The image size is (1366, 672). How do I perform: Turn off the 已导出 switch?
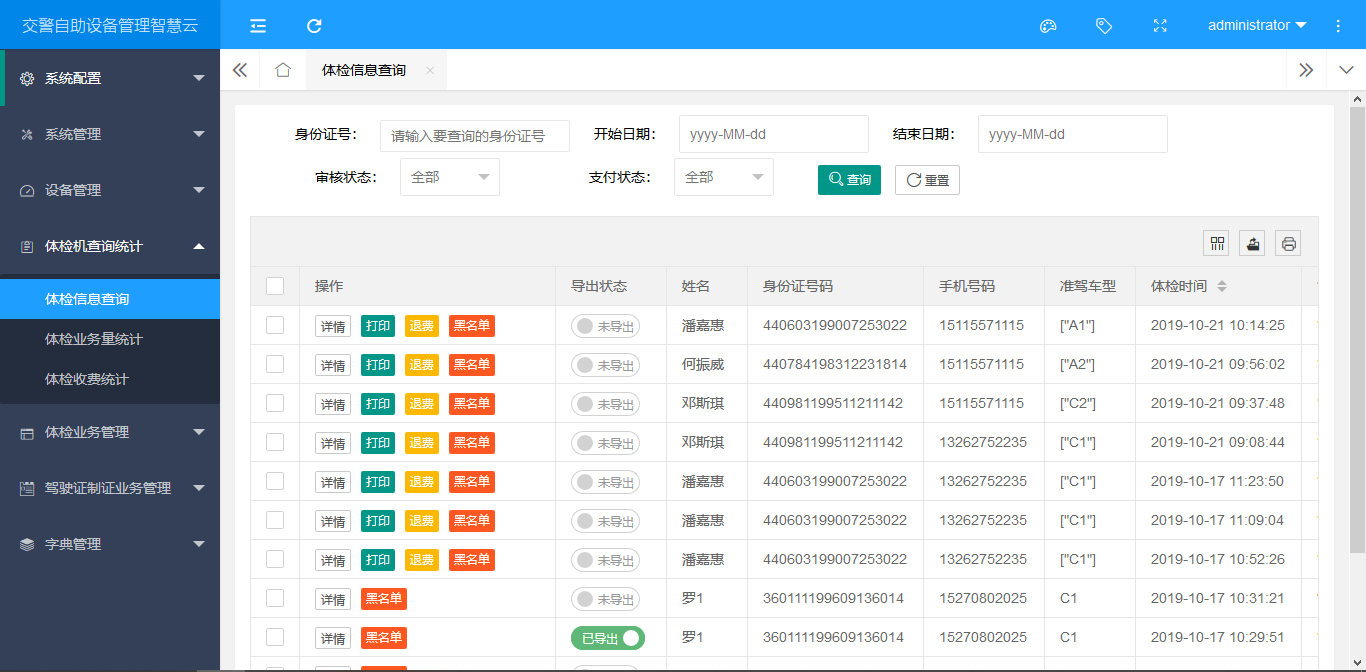pos(608,638)
